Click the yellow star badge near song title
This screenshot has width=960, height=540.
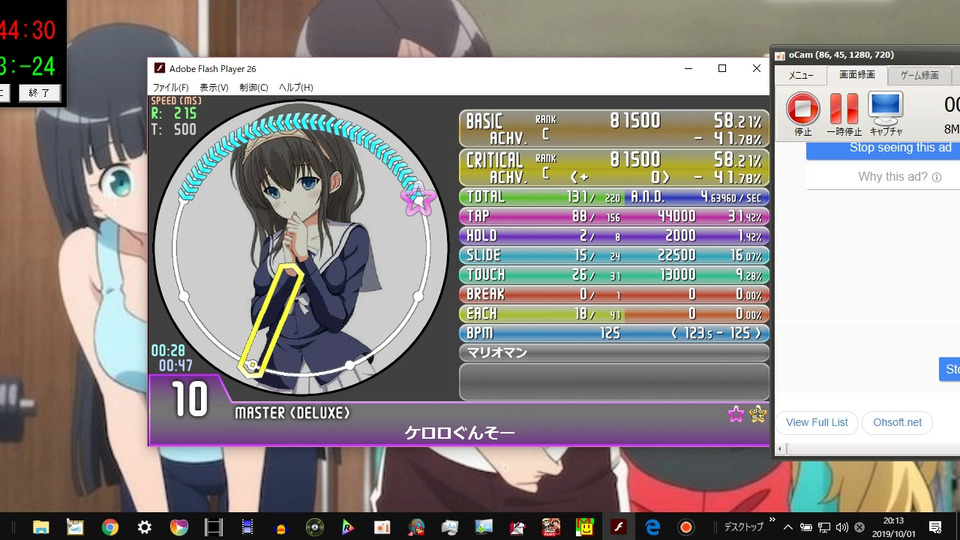(758, 414)
